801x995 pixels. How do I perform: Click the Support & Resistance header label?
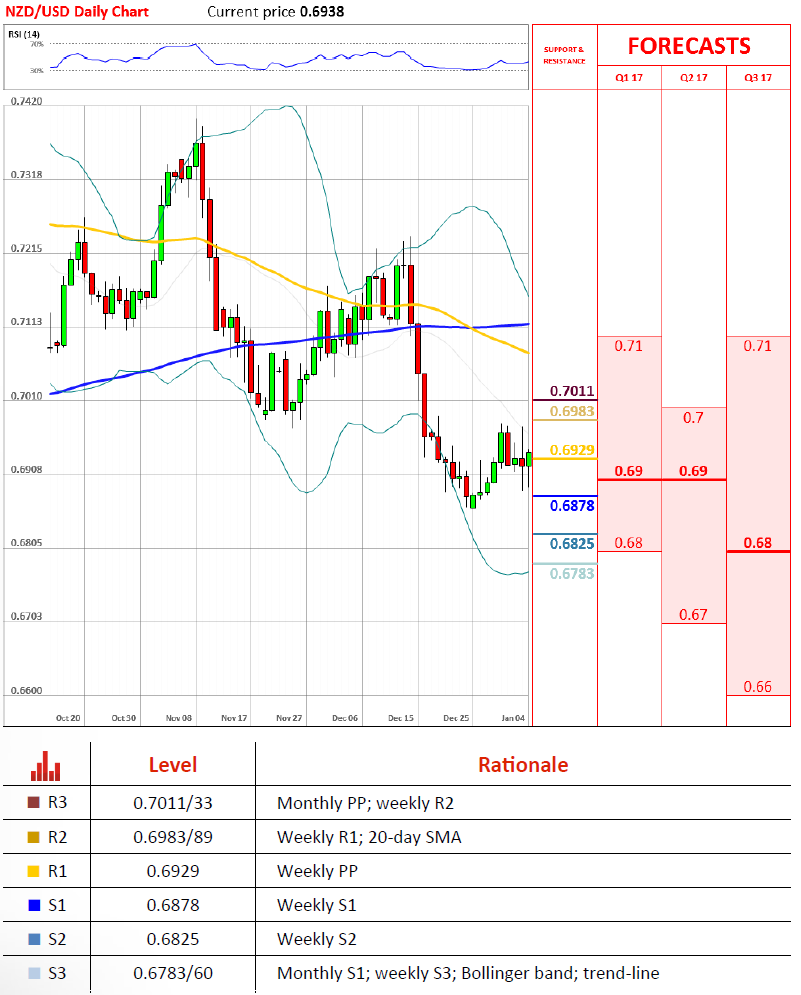point(564,55)
